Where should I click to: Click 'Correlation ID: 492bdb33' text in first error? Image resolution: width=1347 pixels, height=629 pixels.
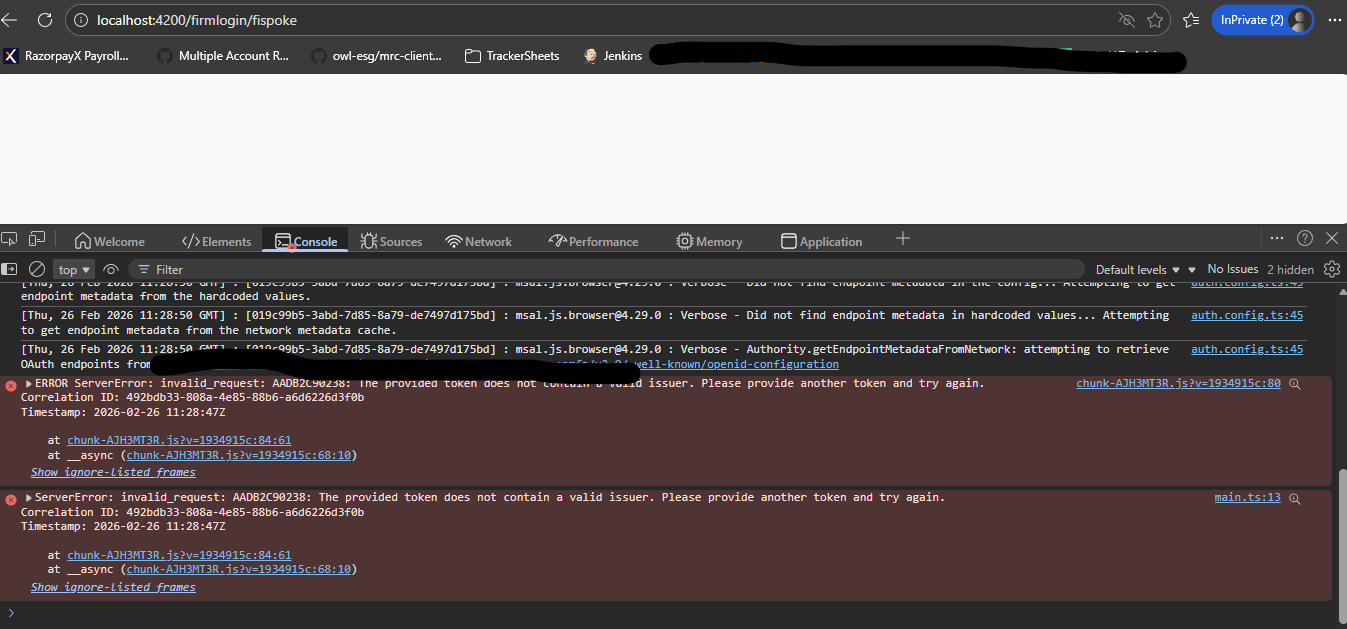(192, 397)
